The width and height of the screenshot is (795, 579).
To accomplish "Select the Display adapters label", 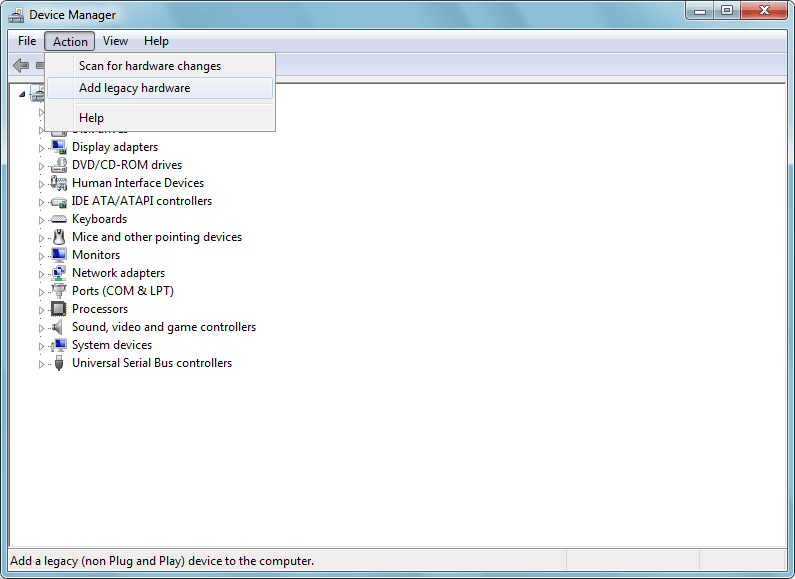I will pyautogui.click(x=115, y=147).
